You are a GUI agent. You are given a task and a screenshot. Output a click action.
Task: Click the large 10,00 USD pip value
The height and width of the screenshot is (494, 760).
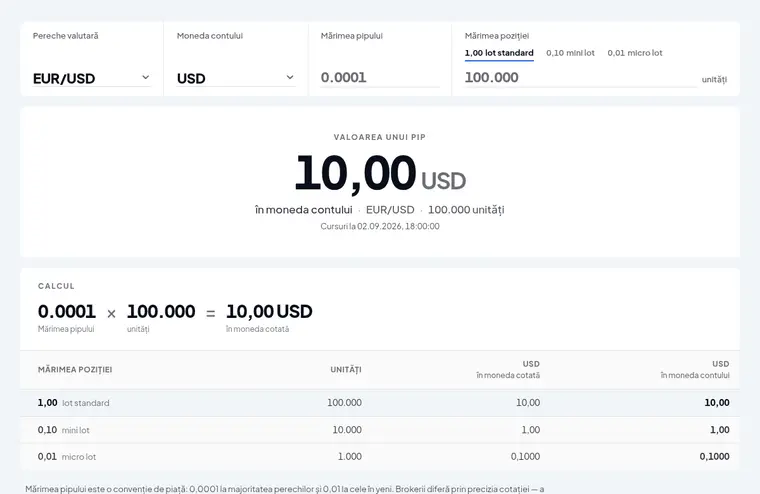(380, 174)
